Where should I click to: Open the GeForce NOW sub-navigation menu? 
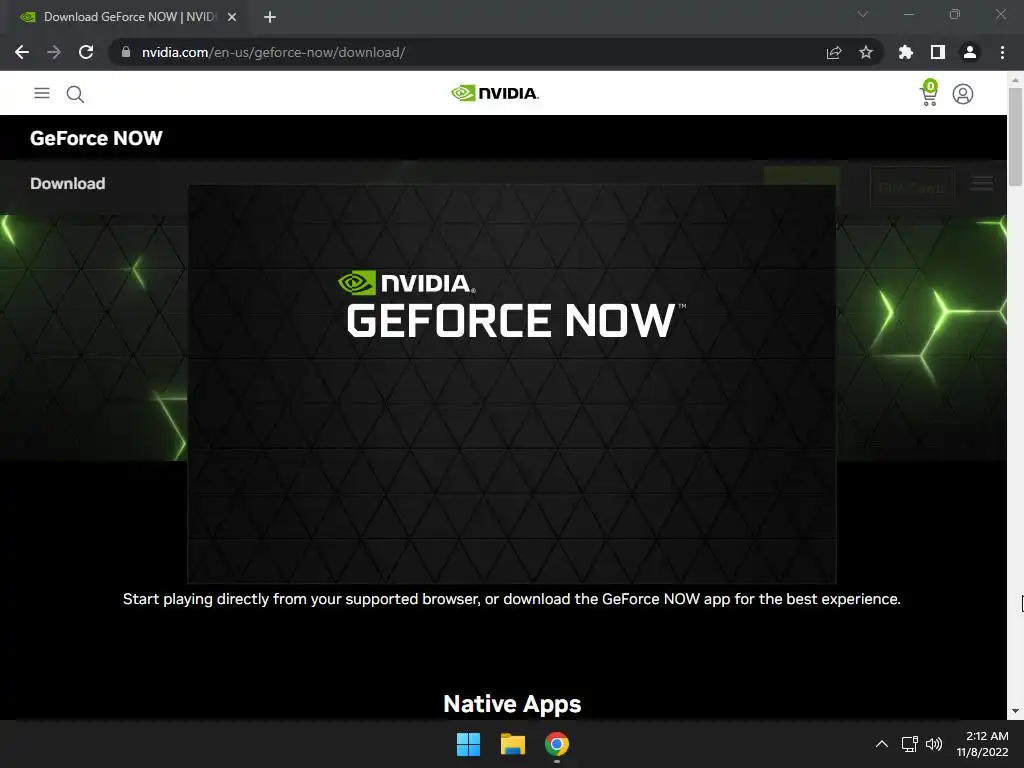pyautogui.click(x=982, y=184)
